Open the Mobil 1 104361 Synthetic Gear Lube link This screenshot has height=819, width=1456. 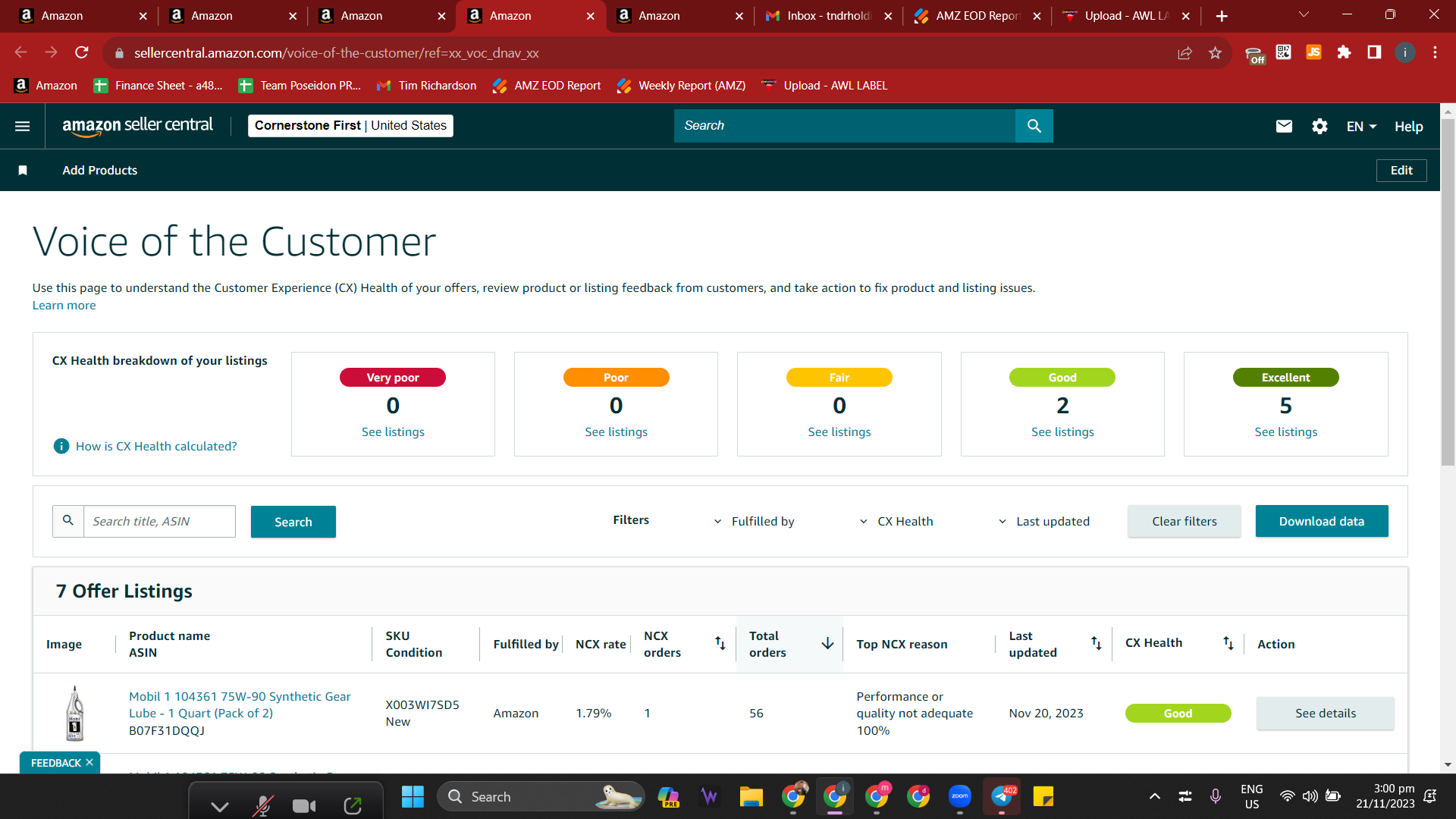240,704
